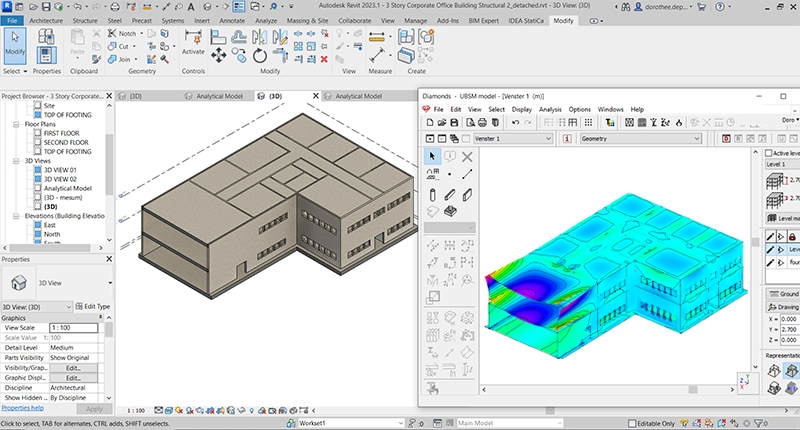The image size is (800, 430).
Task: Collapse the 3D Views tree node
Action: click(x=16, y=161)
